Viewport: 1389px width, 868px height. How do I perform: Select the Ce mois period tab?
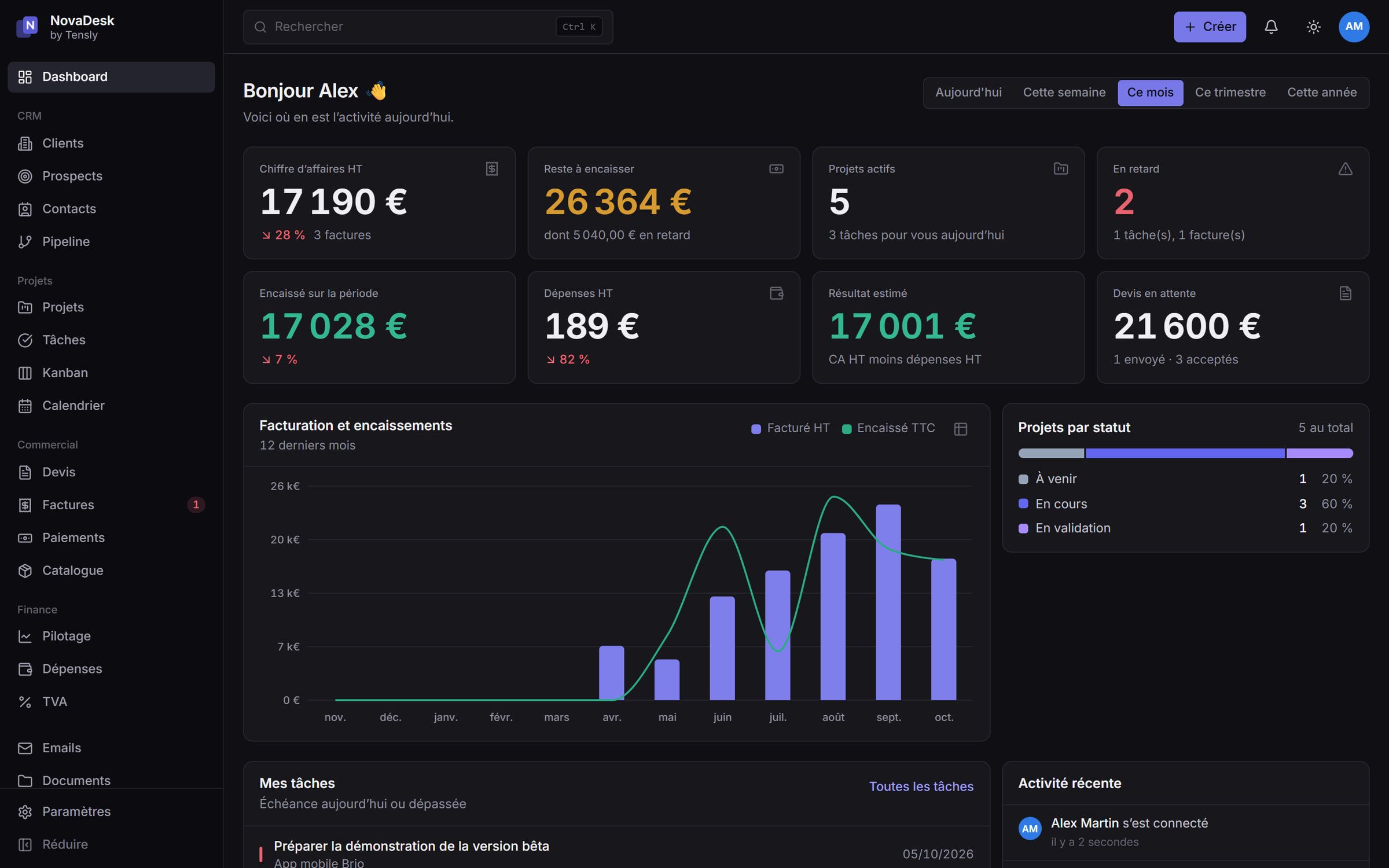[x=1150, y=93]
